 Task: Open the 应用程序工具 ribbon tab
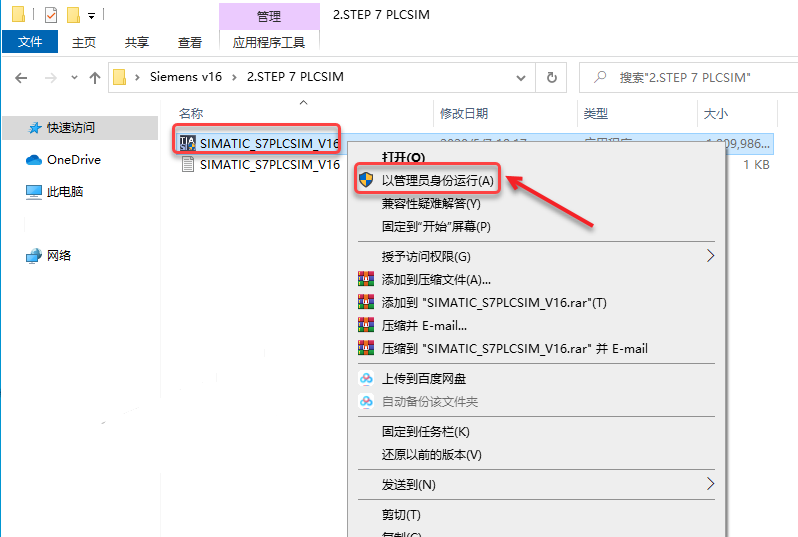tap(269, 42)
